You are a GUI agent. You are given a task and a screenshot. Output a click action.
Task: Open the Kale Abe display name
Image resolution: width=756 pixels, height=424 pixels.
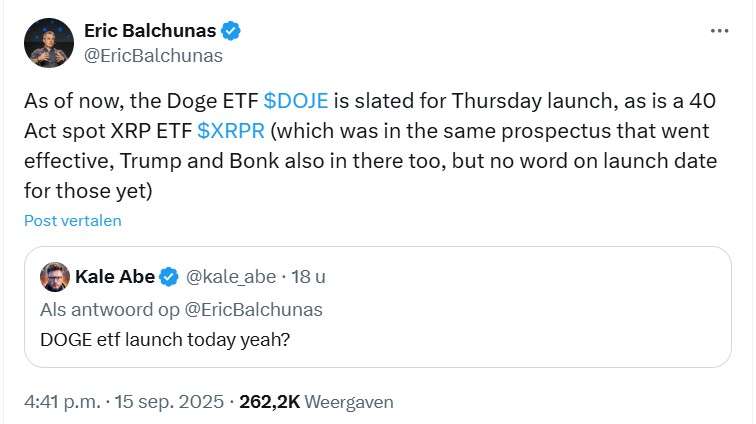click(x=114, y=276)
